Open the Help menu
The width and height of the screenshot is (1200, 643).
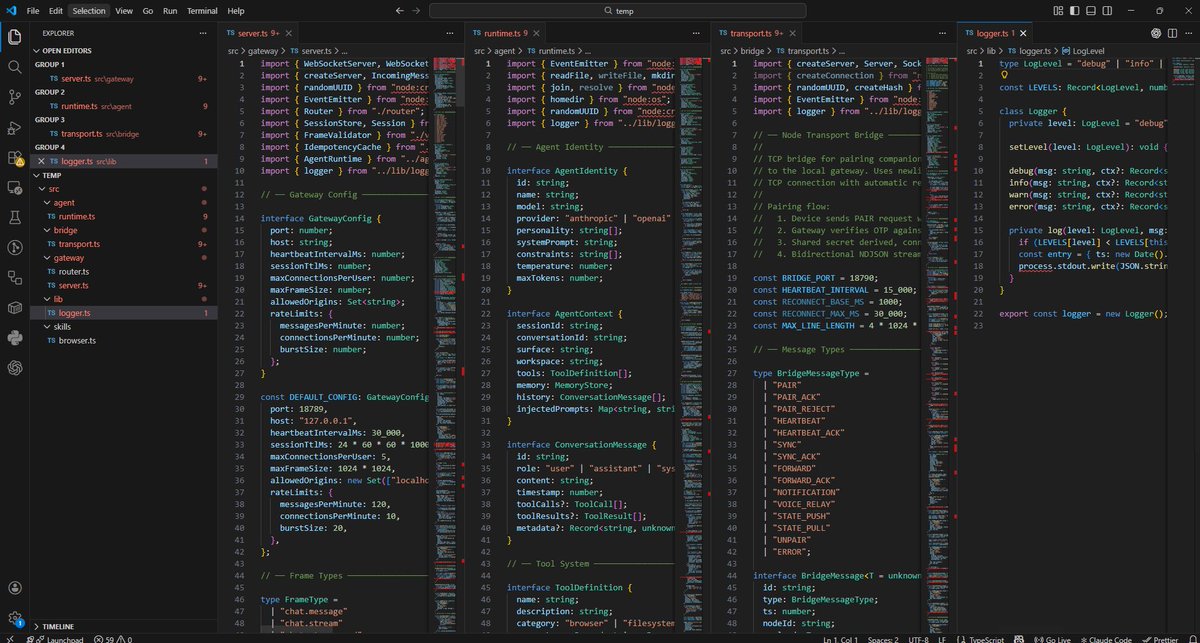coord(236,10)
